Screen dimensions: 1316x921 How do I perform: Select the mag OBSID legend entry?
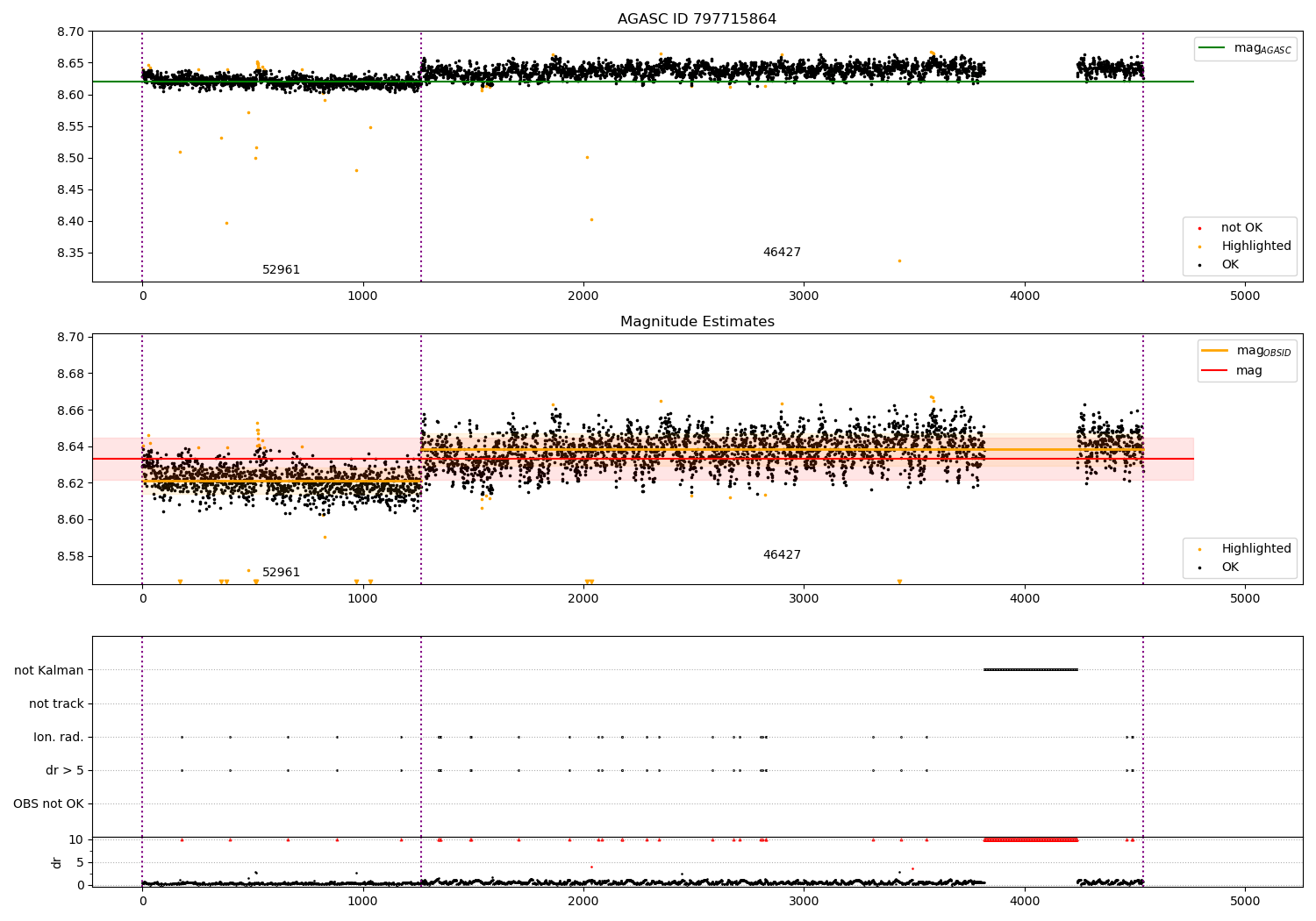click(x=1247, y=351)
